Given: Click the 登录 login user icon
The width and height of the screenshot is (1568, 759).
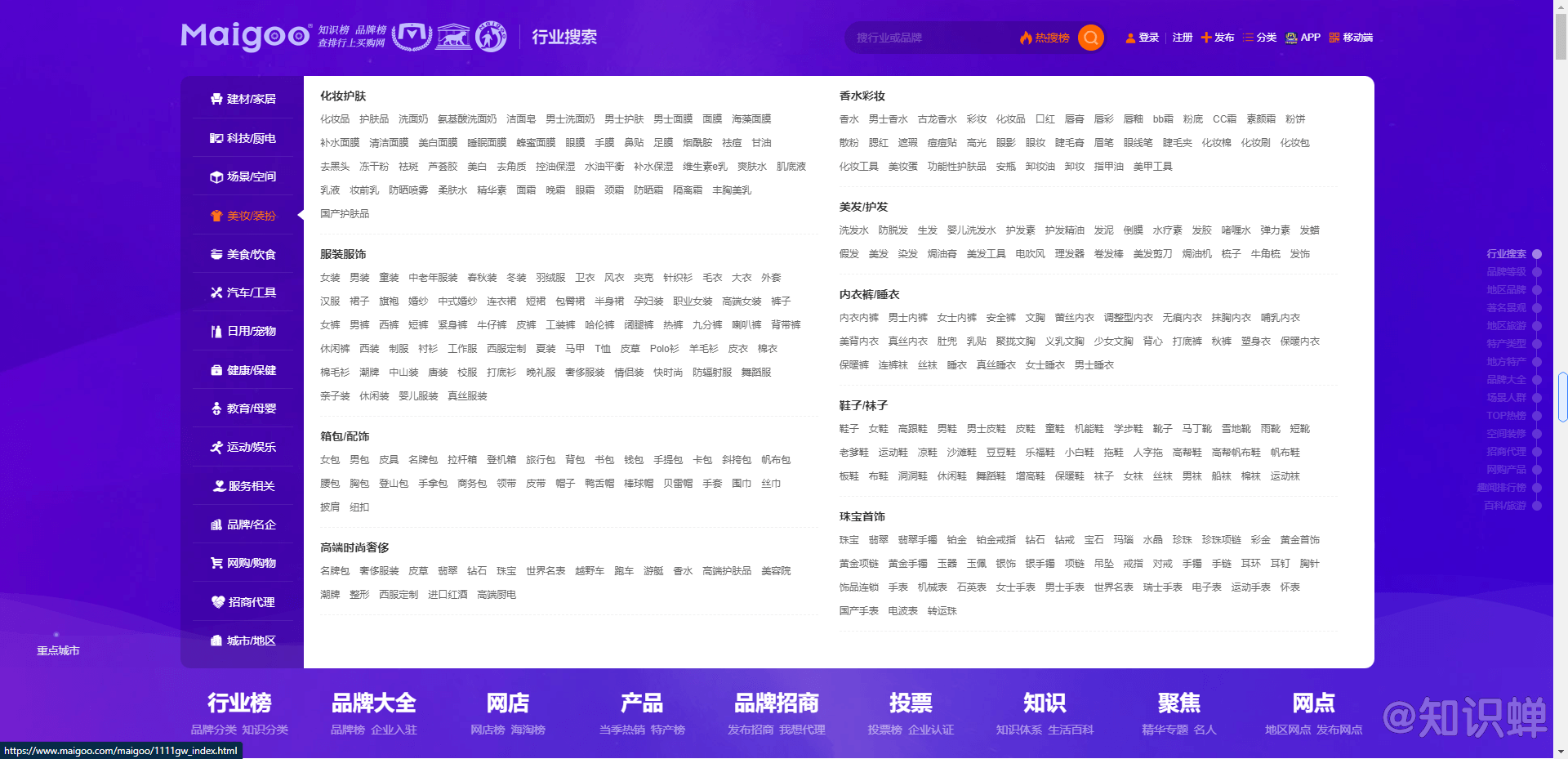Looking at the screenshot, I should click(1130, 38).
